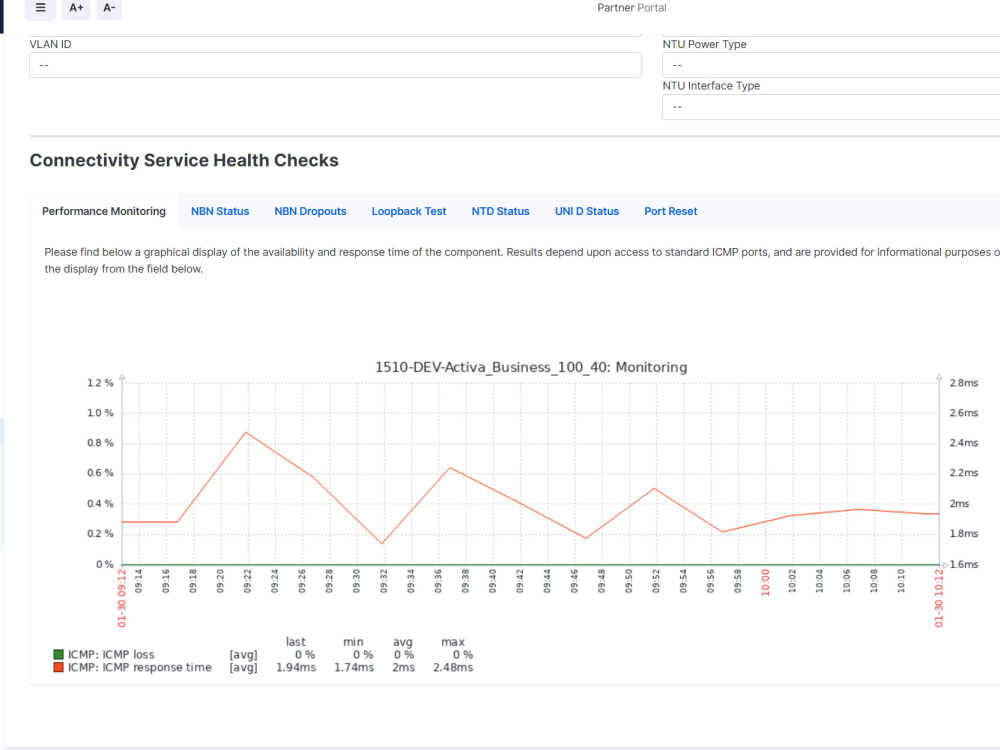Click the 01-30 10:12 end time label
1000x750 pixels.
(939, 598)
